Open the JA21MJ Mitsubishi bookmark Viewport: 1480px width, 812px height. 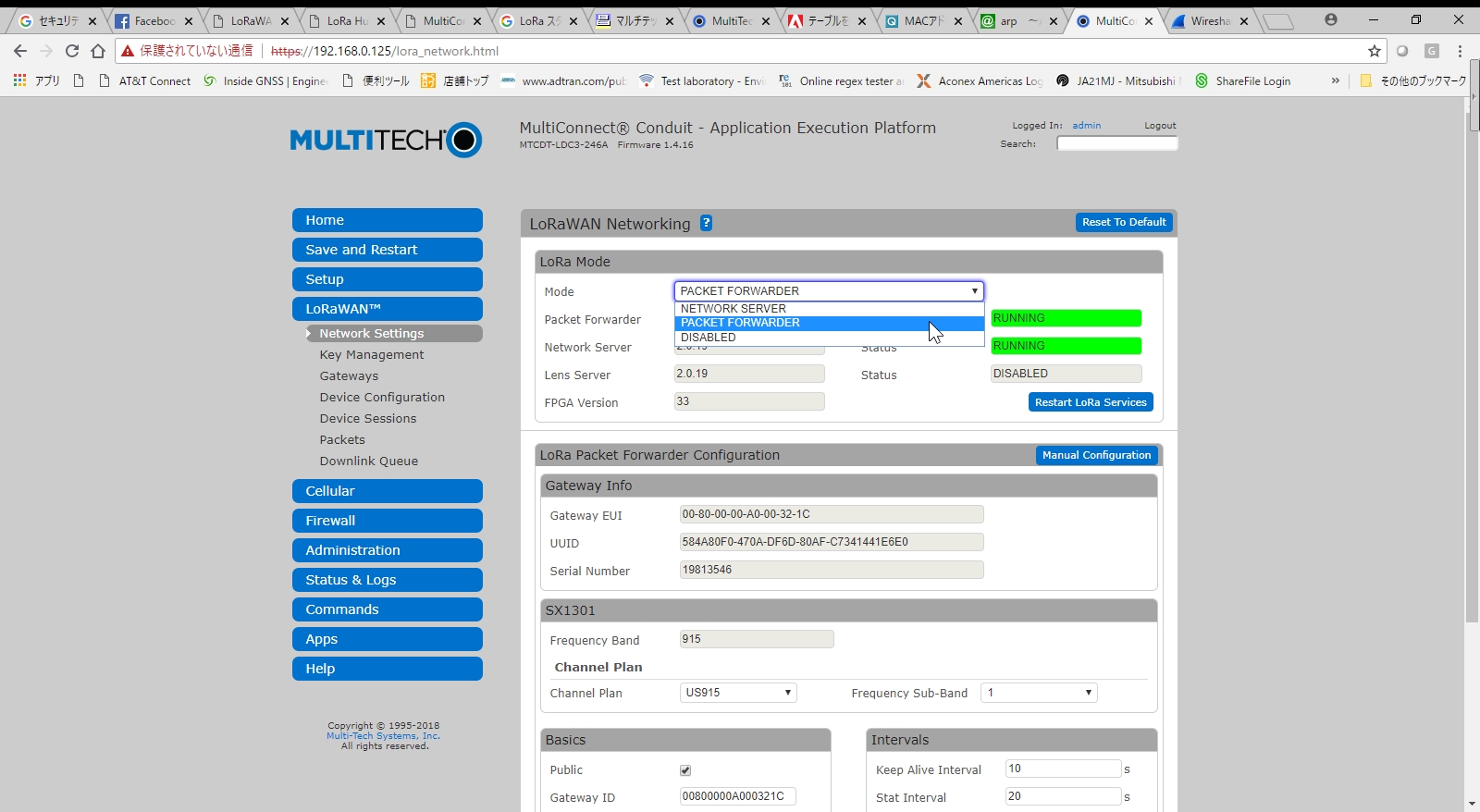coord(1118,81)
